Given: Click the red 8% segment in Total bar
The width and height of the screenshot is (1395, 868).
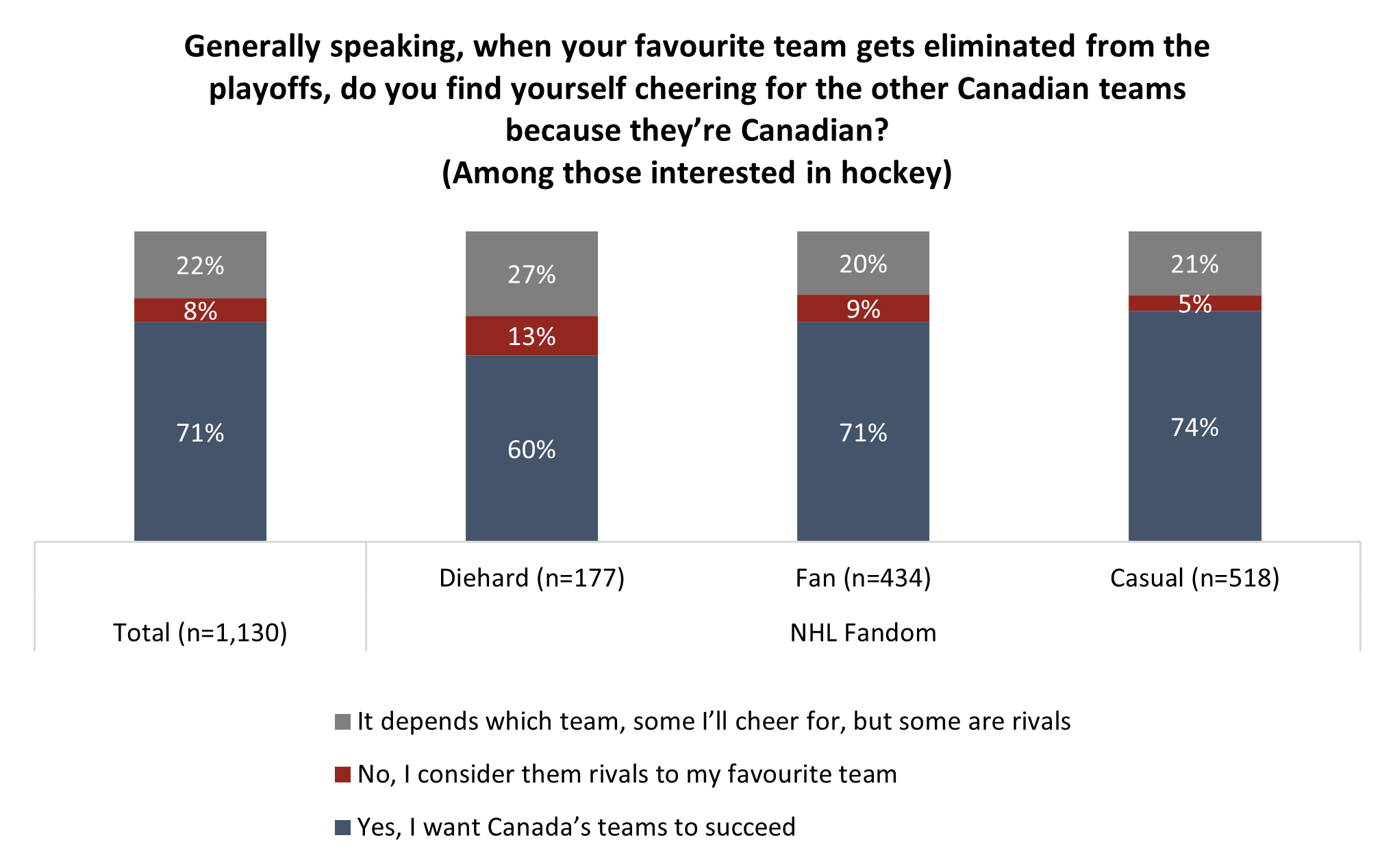Looking at the screenshot, I should point(200,310).
